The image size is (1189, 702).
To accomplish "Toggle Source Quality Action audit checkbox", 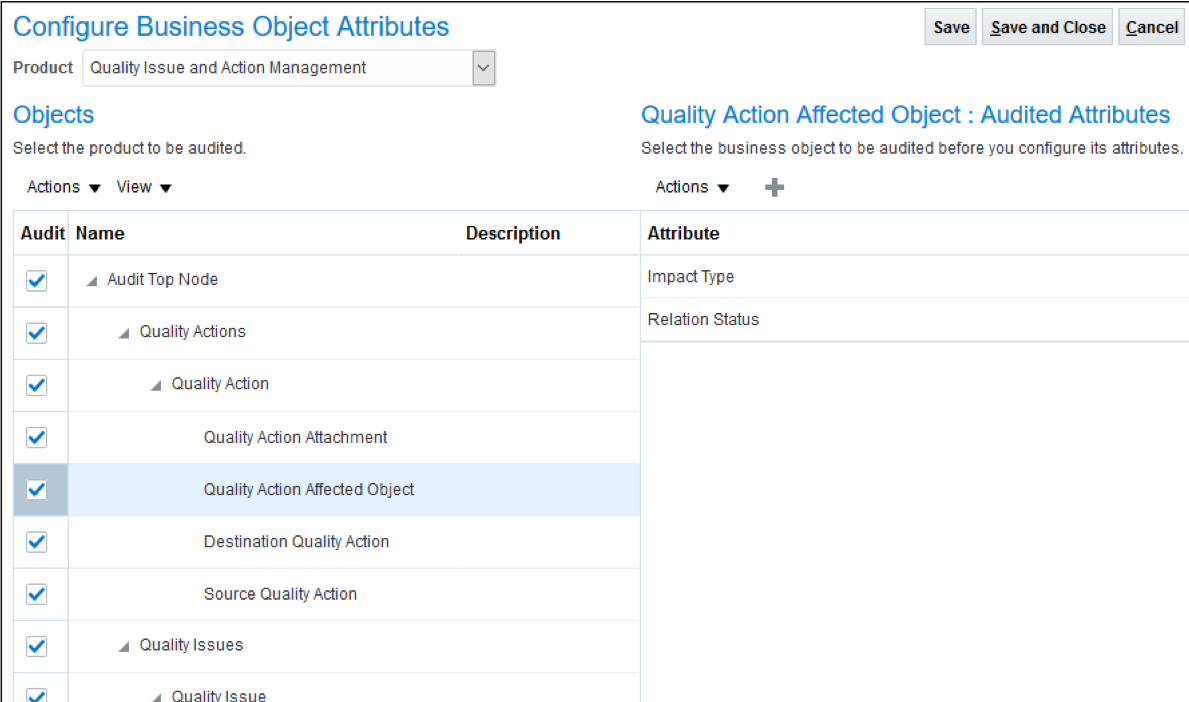I will tap(37, 594).
